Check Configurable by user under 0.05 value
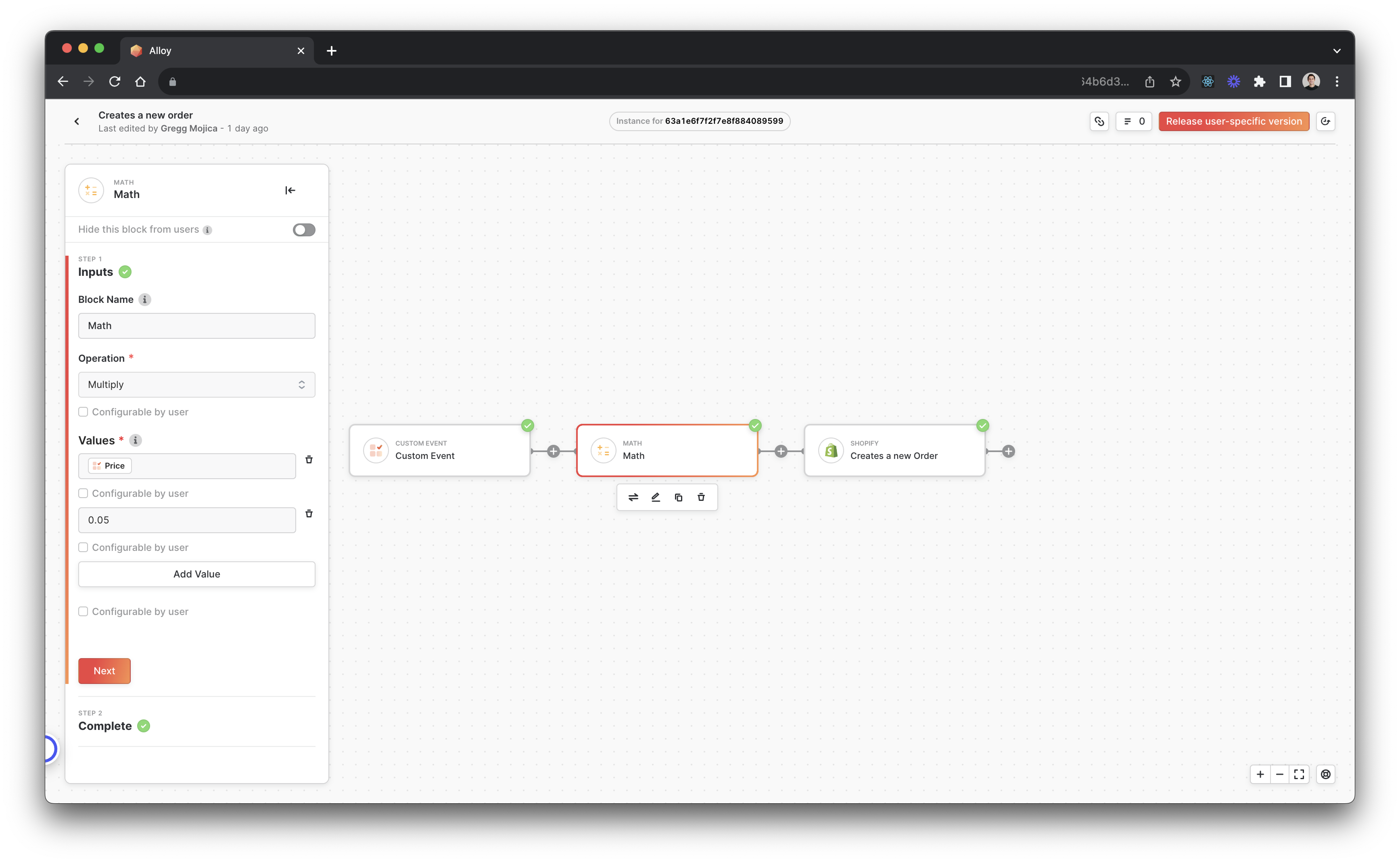This screenshot has width=1400, height=863. coord(83,547)
